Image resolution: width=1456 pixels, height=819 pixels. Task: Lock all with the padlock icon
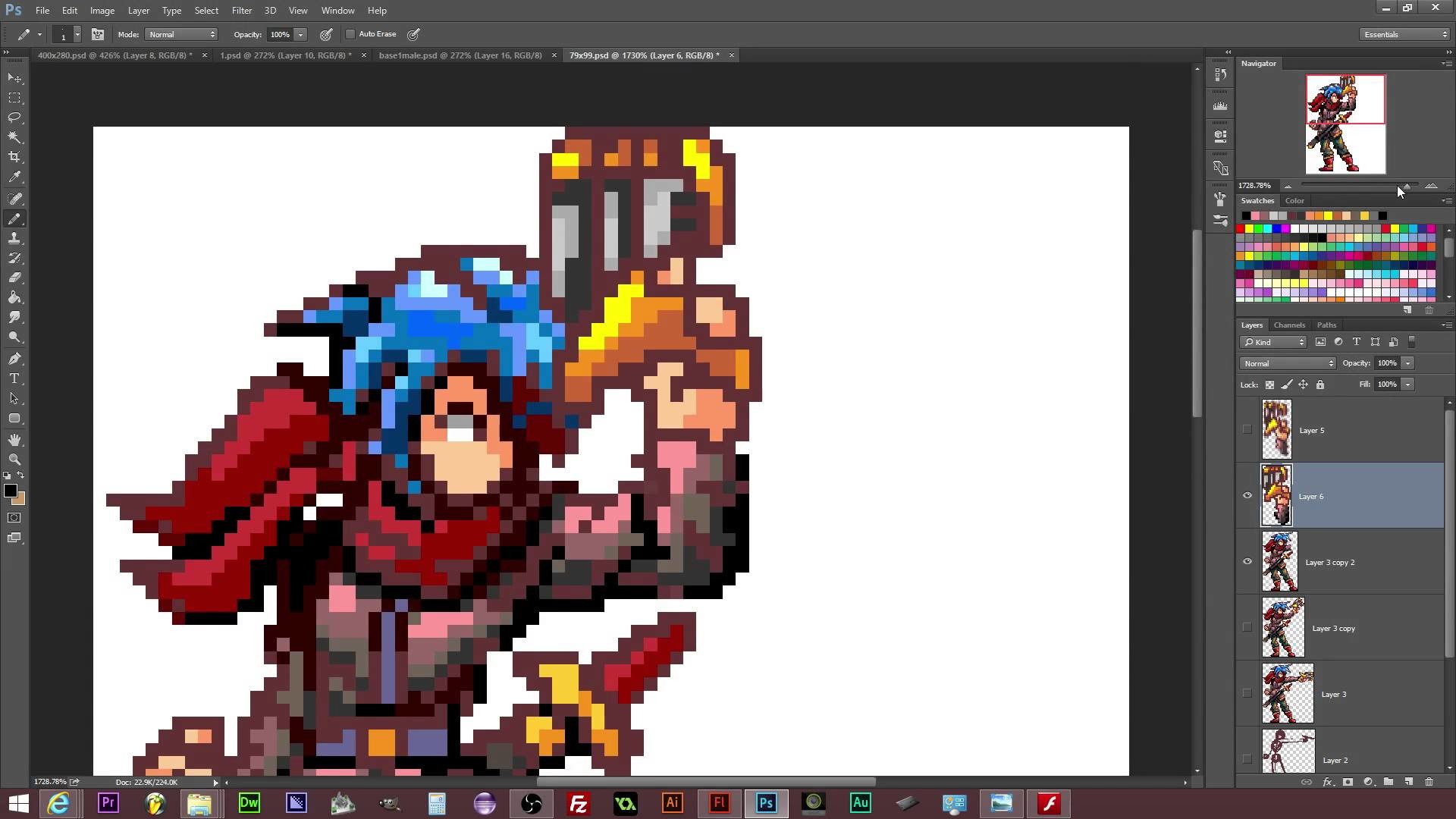(x=1320, y=384)
